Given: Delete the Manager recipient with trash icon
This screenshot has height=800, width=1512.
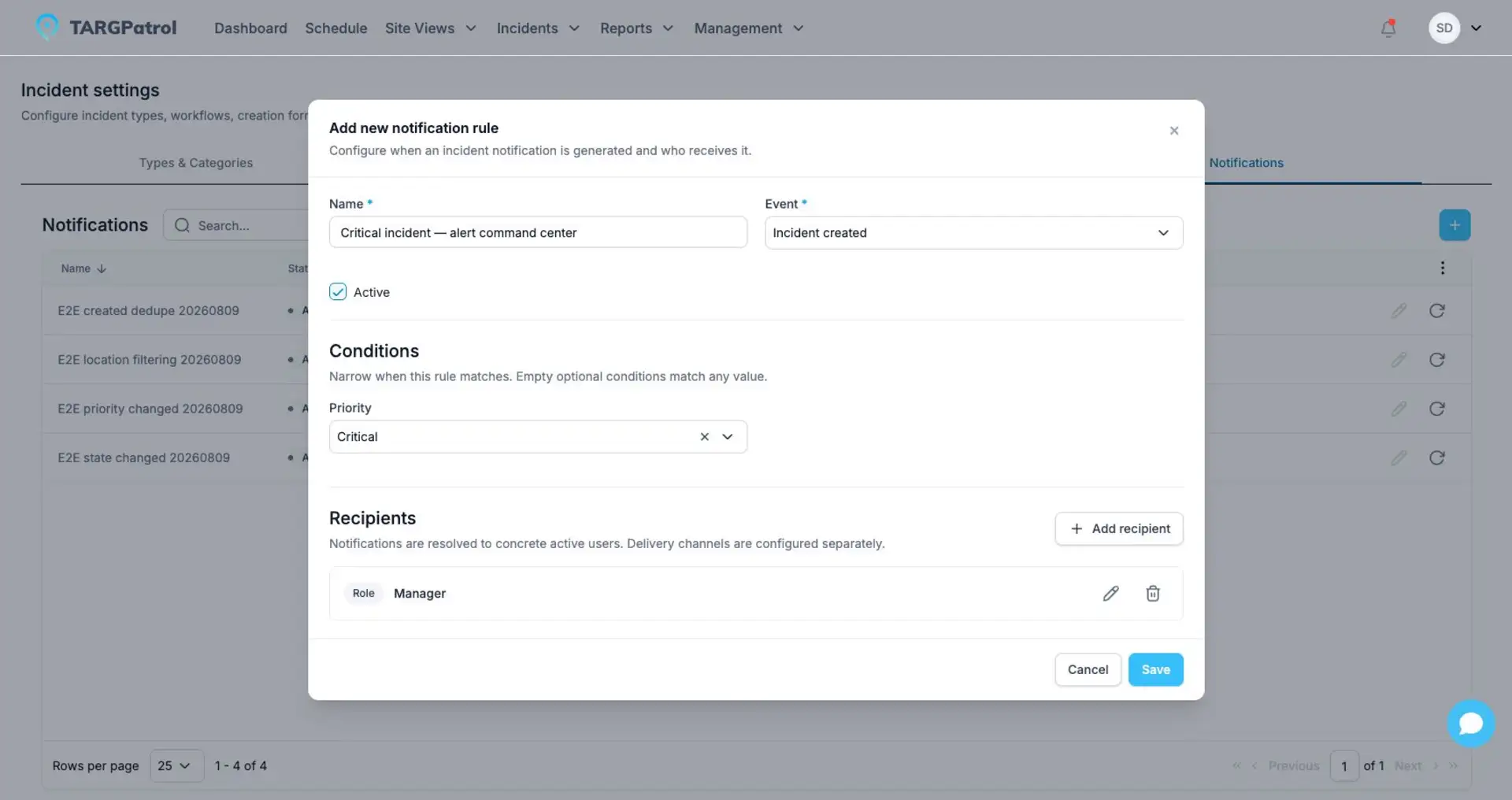Looking at the screenshot, I should [1152, 593].
